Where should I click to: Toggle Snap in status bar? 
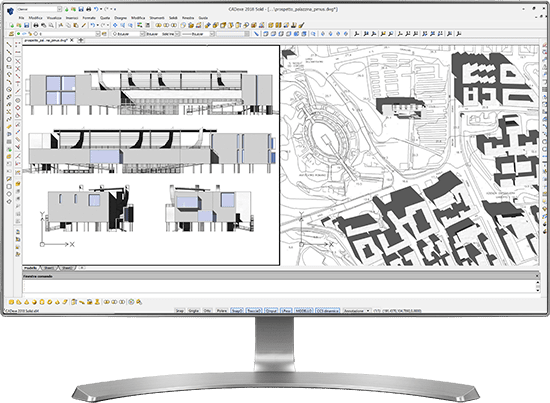click(180, 311)
